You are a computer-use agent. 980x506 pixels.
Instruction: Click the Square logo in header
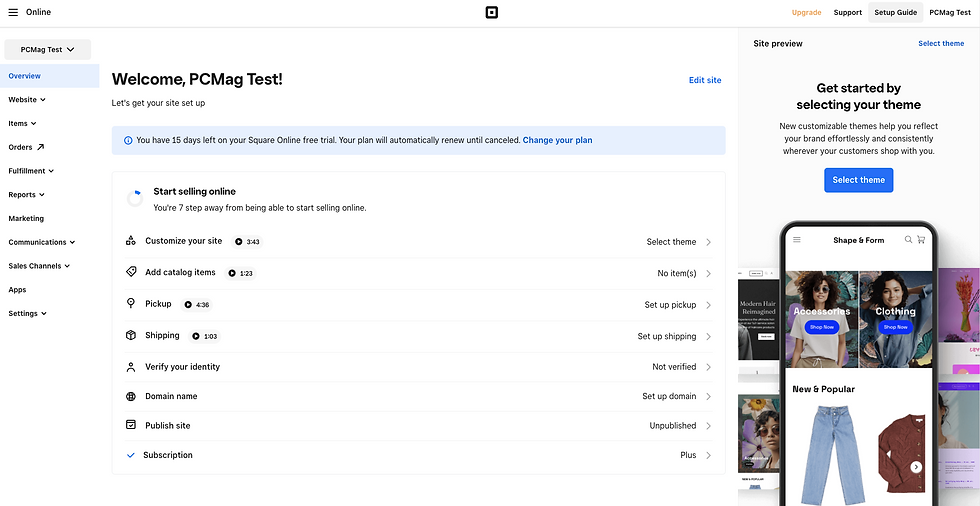(x=492, y=12)
